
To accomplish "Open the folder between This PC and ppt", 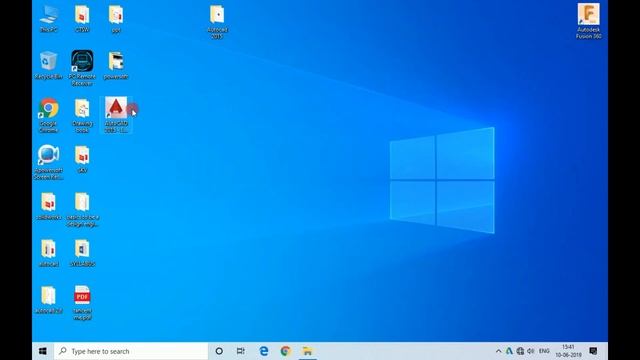I will pos(82,18).
